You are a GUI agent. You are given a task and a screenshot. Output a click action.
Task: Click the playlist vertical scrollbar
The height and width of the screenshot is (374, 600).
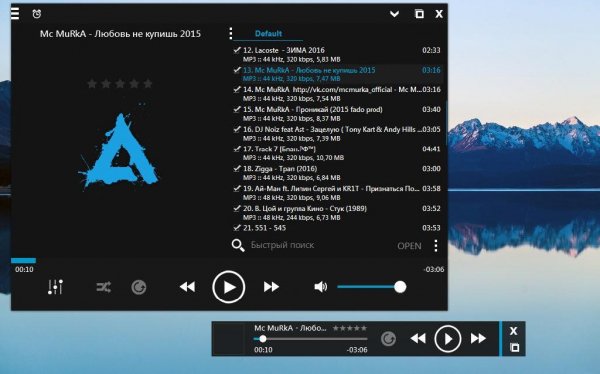(x=446, y=122)
